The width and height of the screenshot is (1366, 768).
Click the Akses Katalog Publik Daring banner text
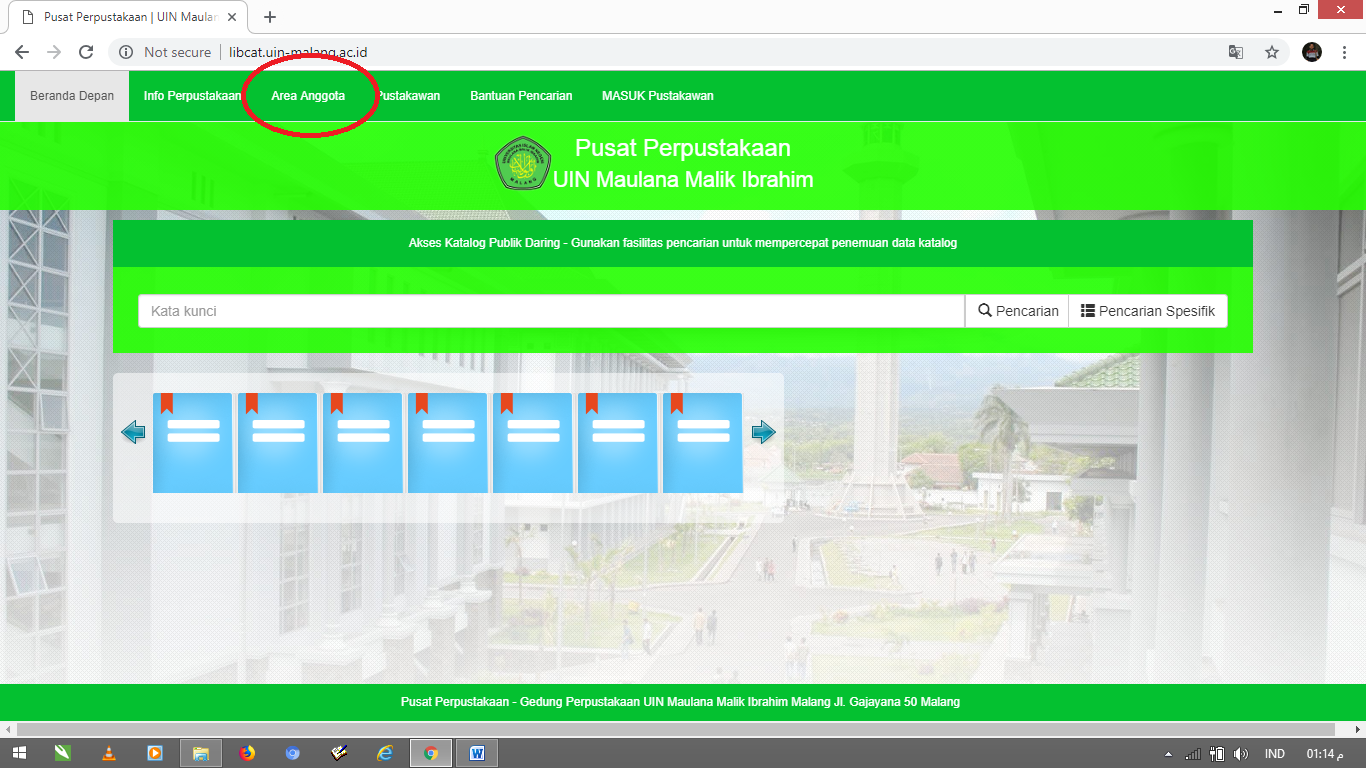pos(683,243)
